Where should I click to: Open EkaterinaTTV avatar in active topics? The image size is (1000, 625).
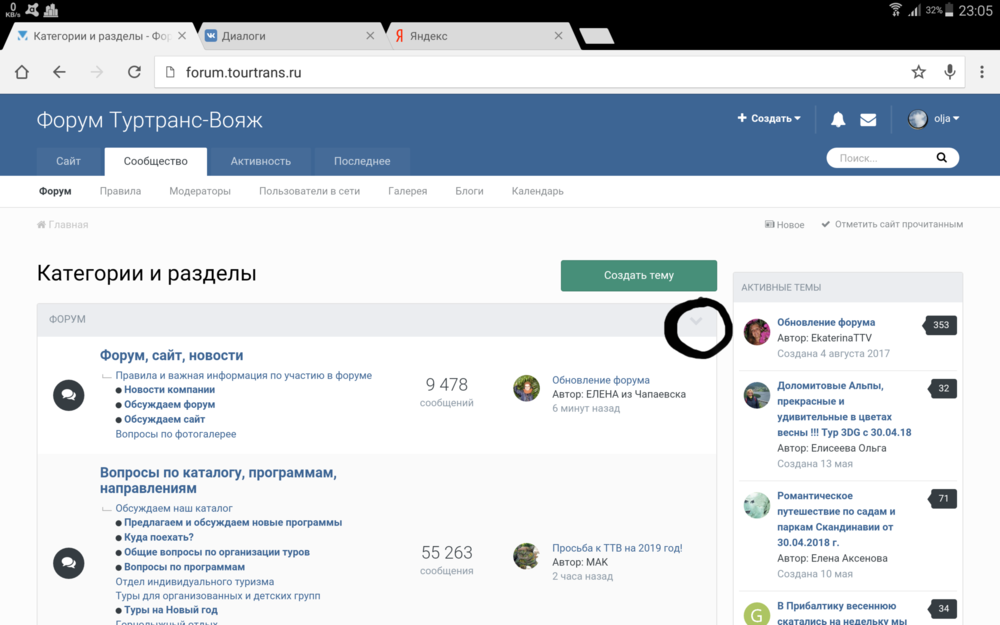coord(757,332)
